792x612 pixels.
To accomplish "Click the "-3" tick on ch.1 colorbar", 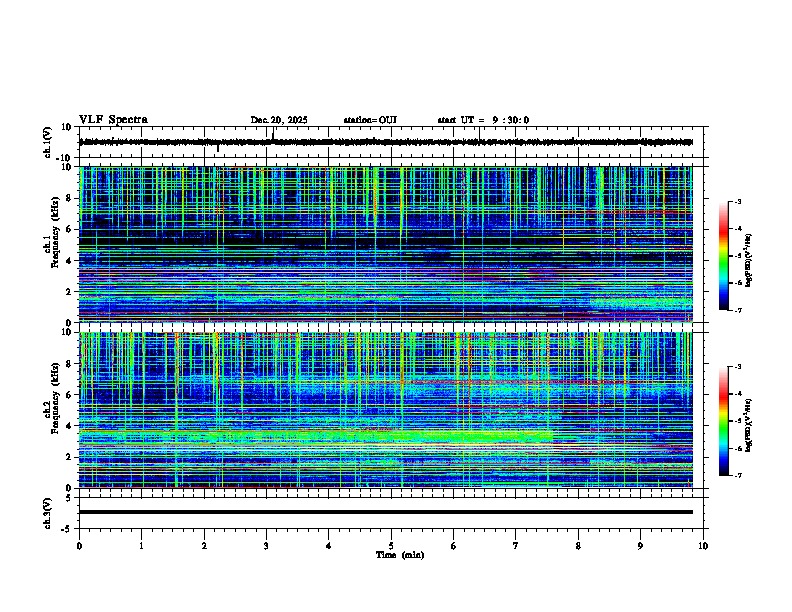I will coord(737,201).
